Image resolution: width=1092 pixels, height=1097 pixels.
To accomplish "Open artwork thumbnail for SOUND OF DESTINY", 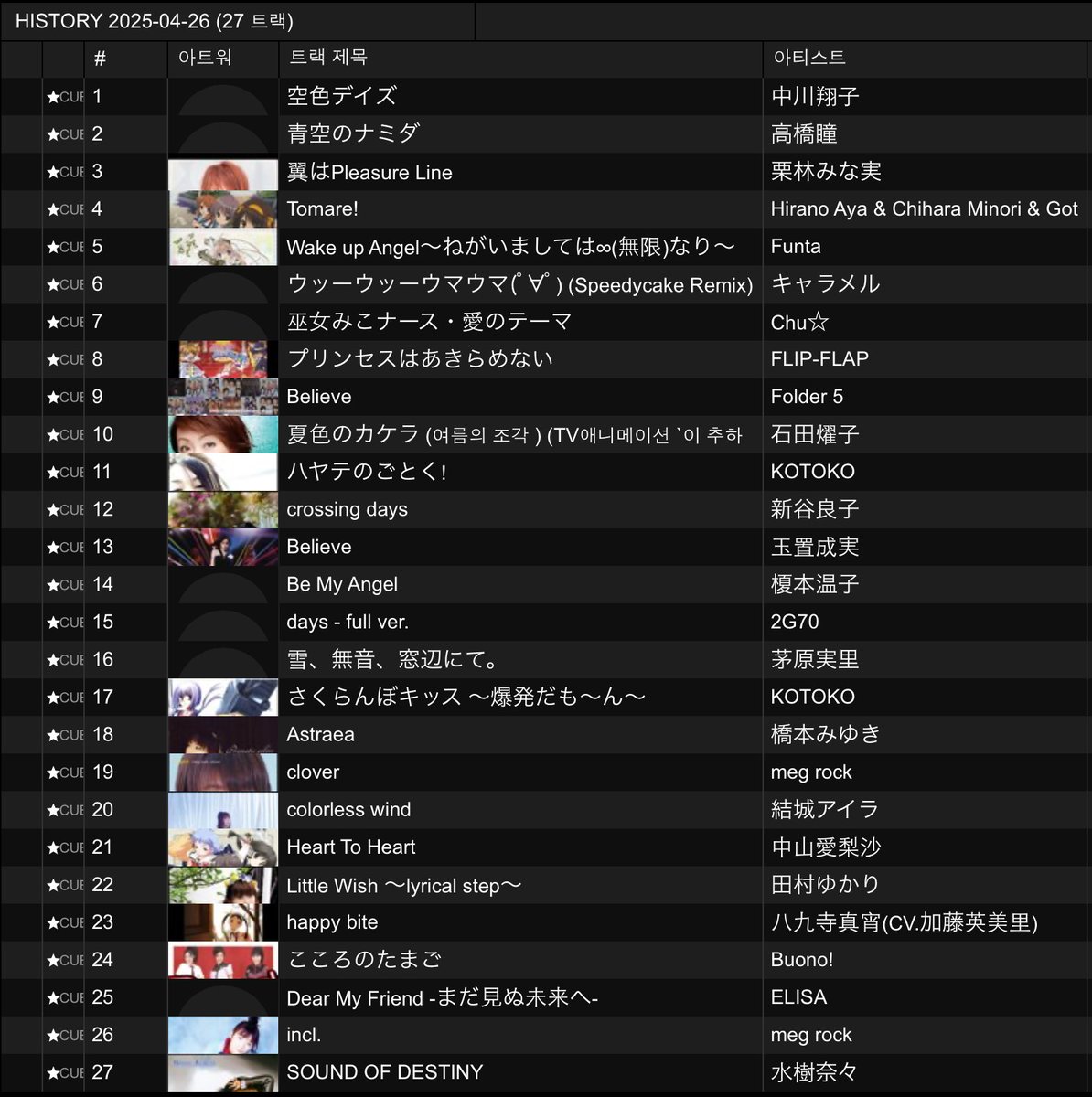I will tap(223, 1072).
